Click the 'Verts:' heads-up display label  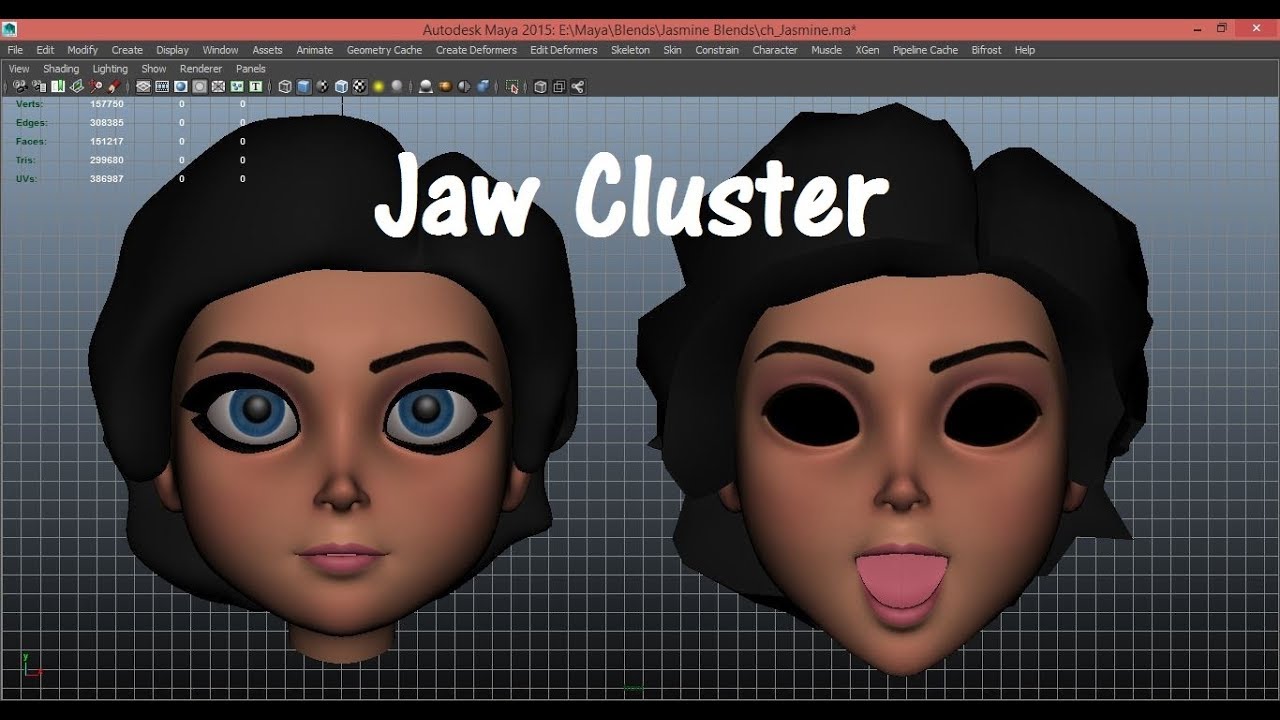(29, 104)
